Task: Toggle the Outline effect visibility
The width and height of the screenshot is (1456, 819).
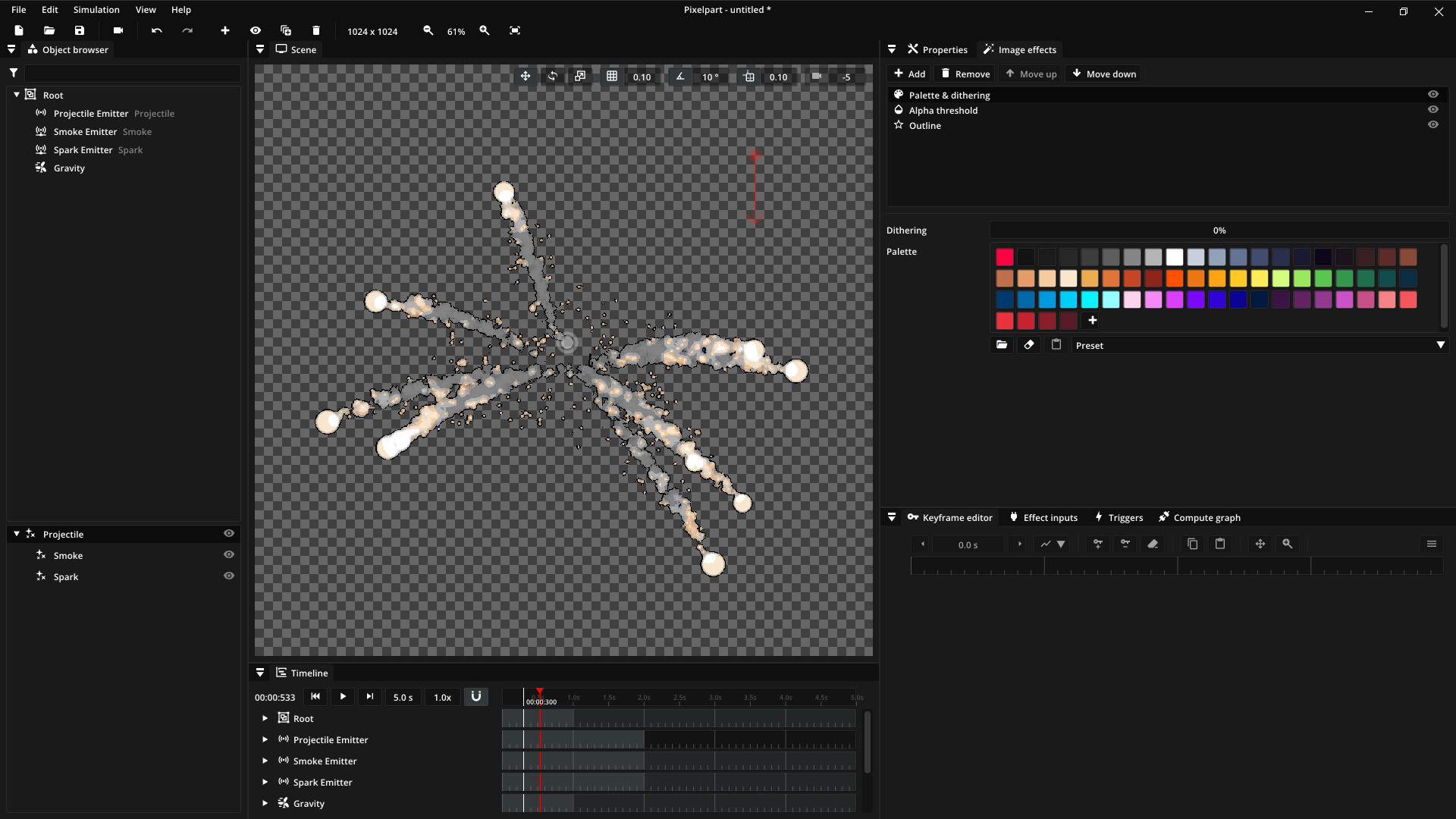Action: point(1433,124)
